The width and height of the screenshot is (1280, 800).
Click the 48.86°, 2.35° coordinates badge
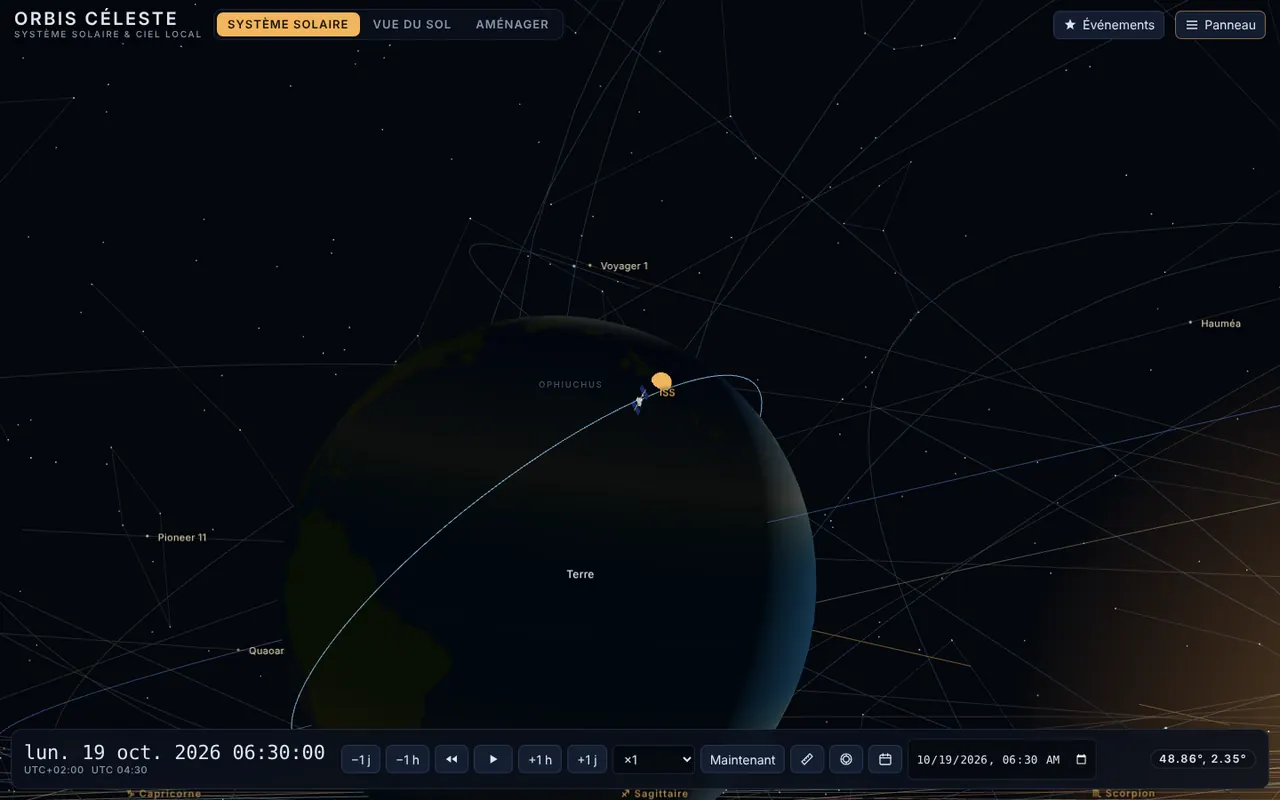tap(1202, 759)
